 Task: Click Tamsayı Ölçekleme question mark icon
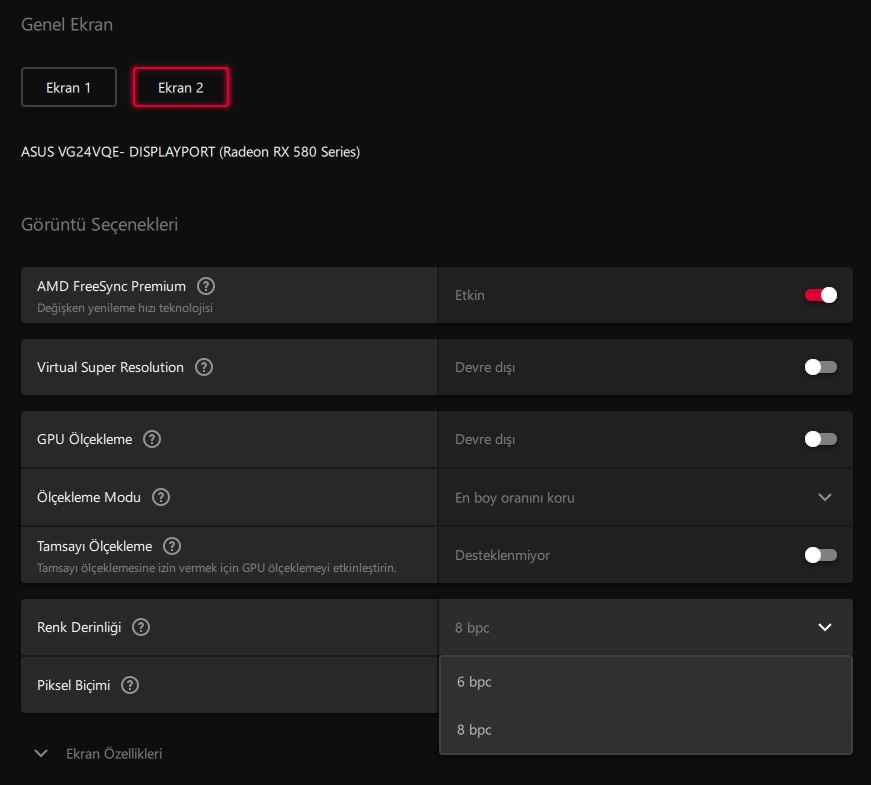(x=172, y=546)
